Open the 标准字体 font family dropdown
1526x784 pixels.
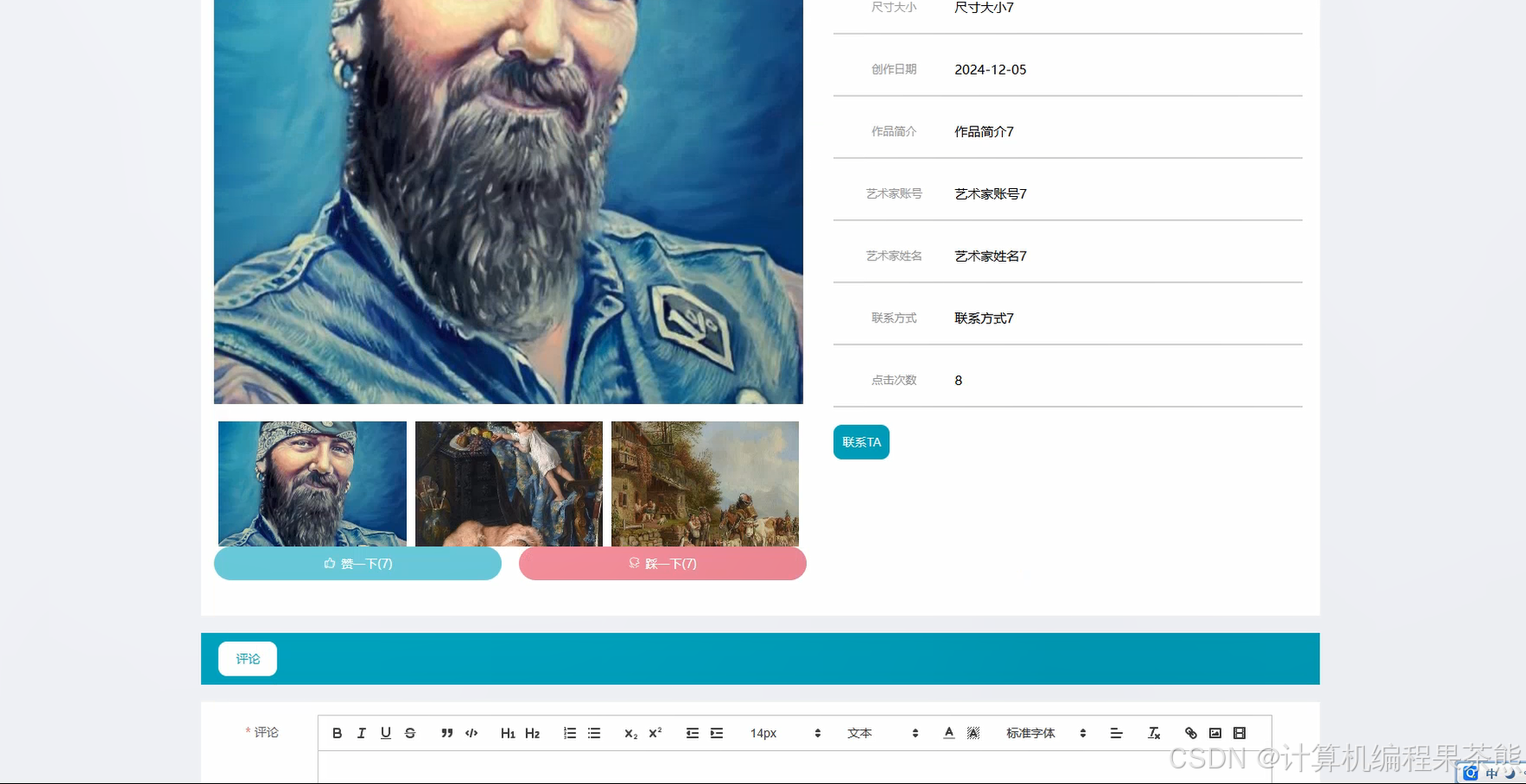[x=1046, y=733]
